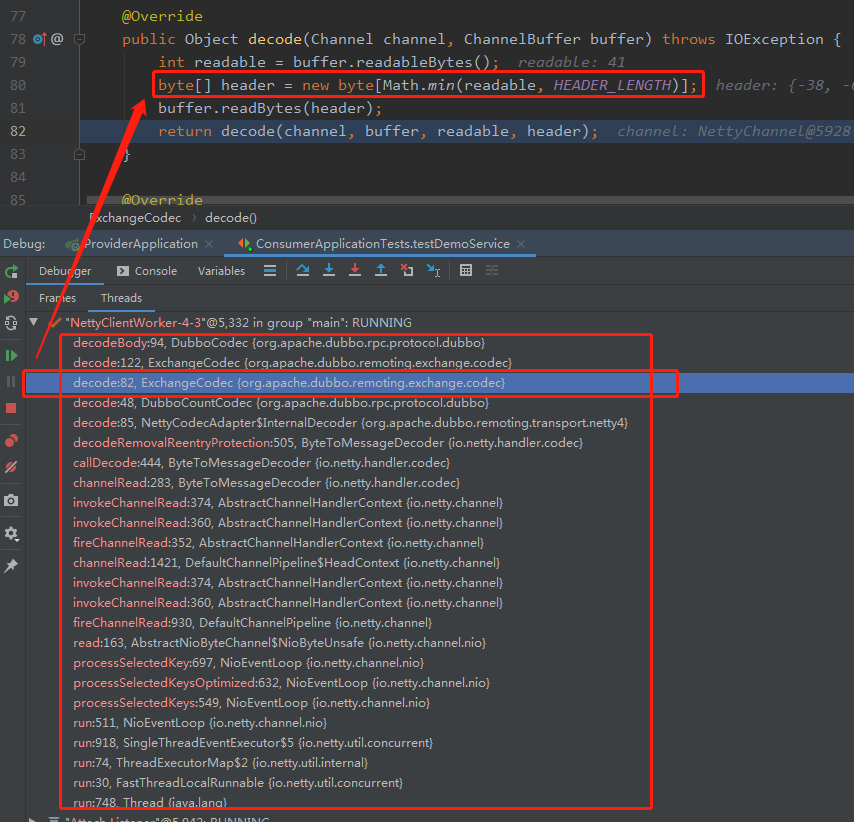854x822 pixels.
Task: Click the Step Out icon
Action: pos(381,271)
